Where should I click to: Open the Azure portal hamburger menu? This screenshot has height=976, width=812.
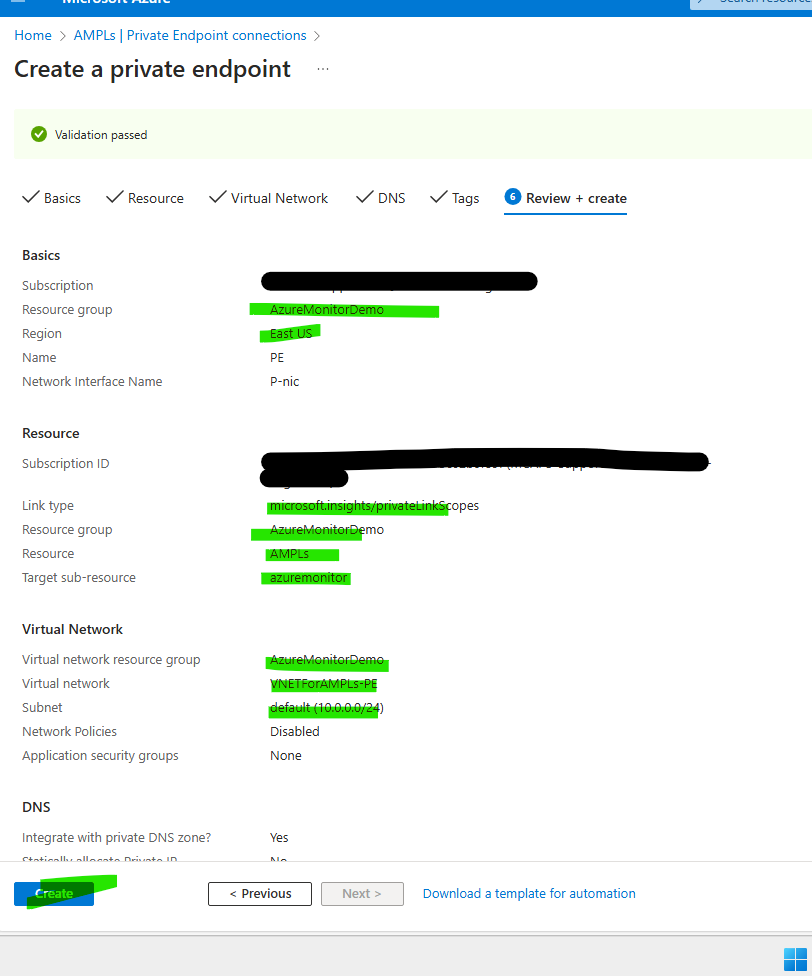[17, 3]
